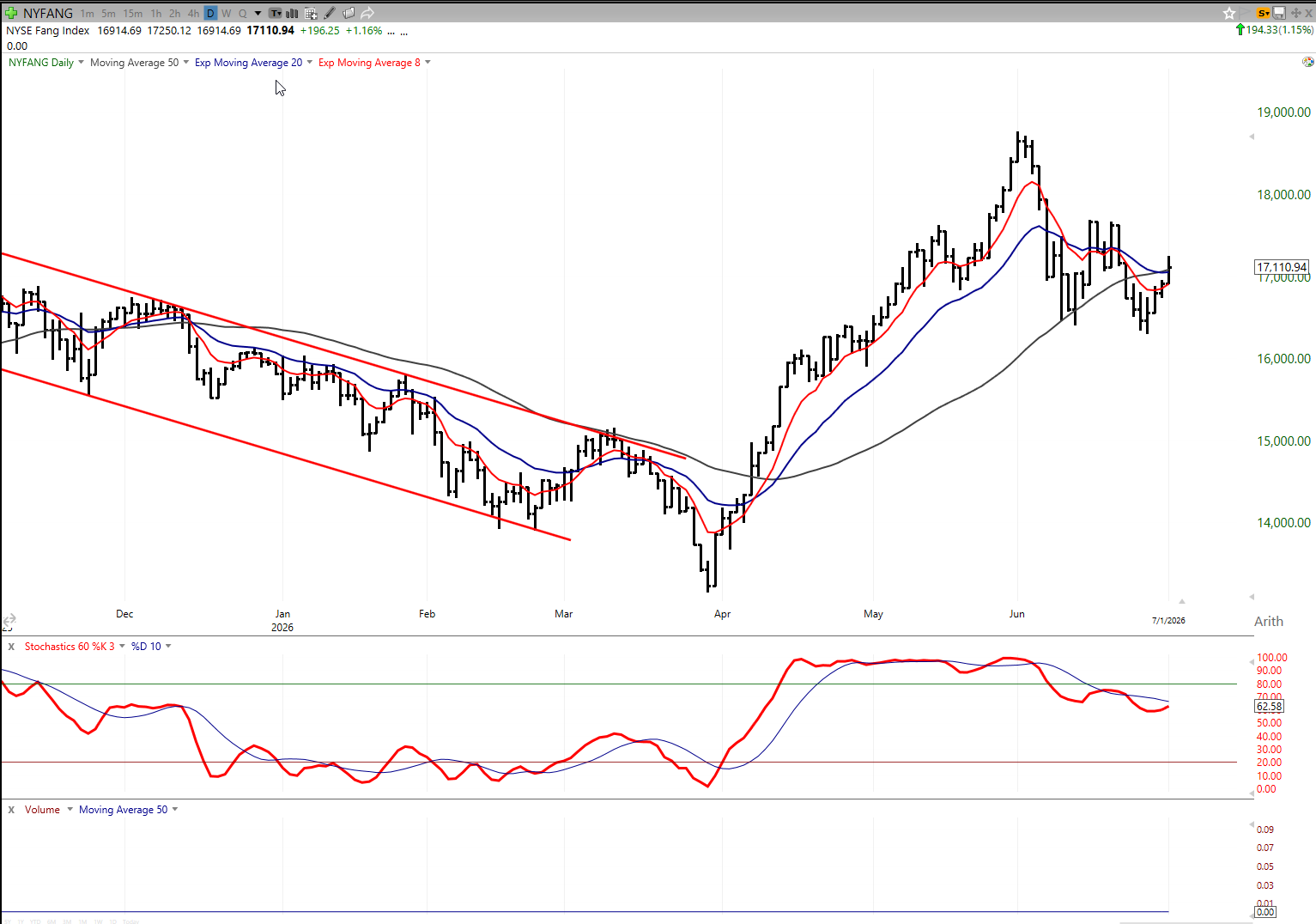The width and height of the screenshot is (1316, 924).
Task: Click the add indicator grid icon
Action: click(x=311, y=13)
